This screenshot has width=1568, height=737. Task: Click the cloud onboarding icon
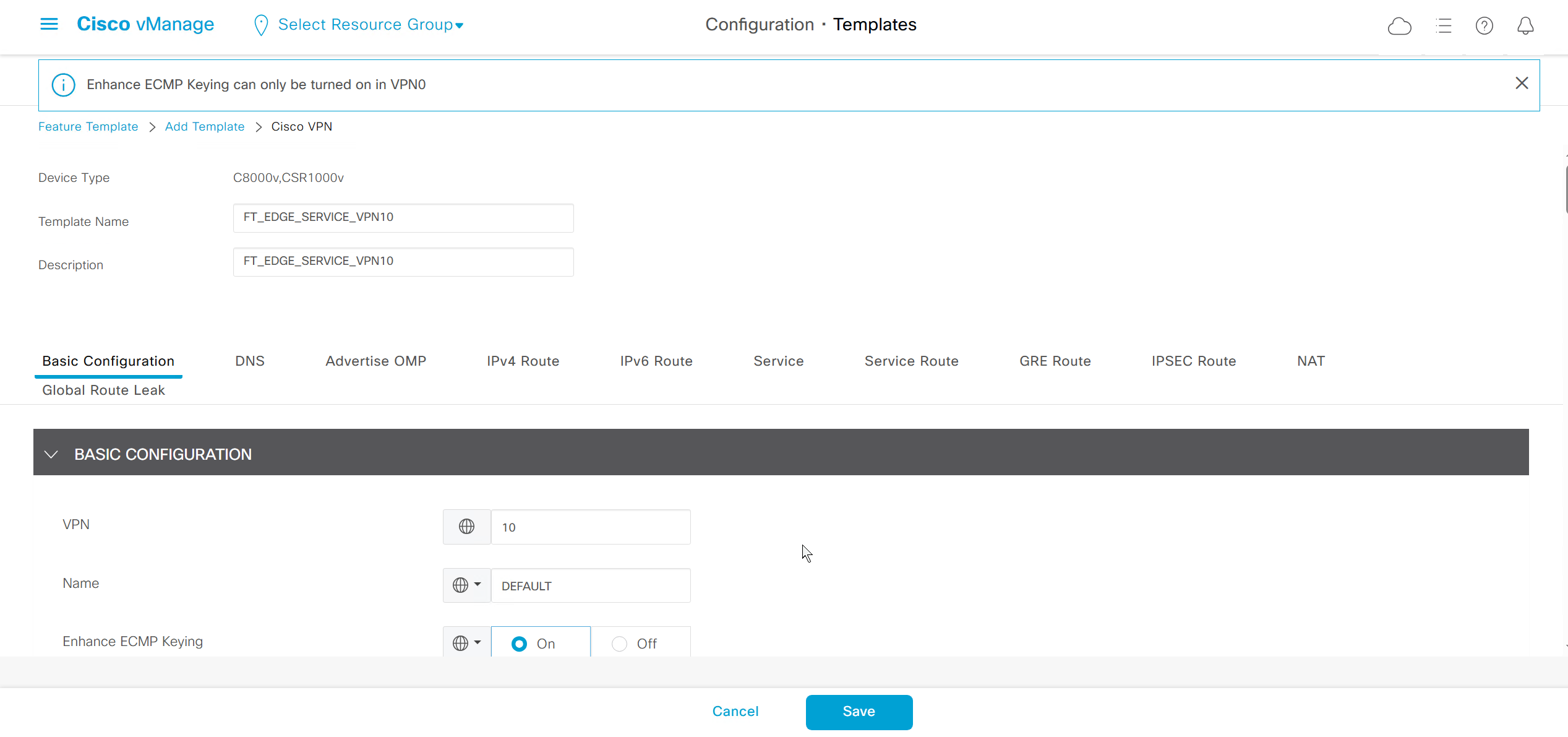click(1399, 26)
